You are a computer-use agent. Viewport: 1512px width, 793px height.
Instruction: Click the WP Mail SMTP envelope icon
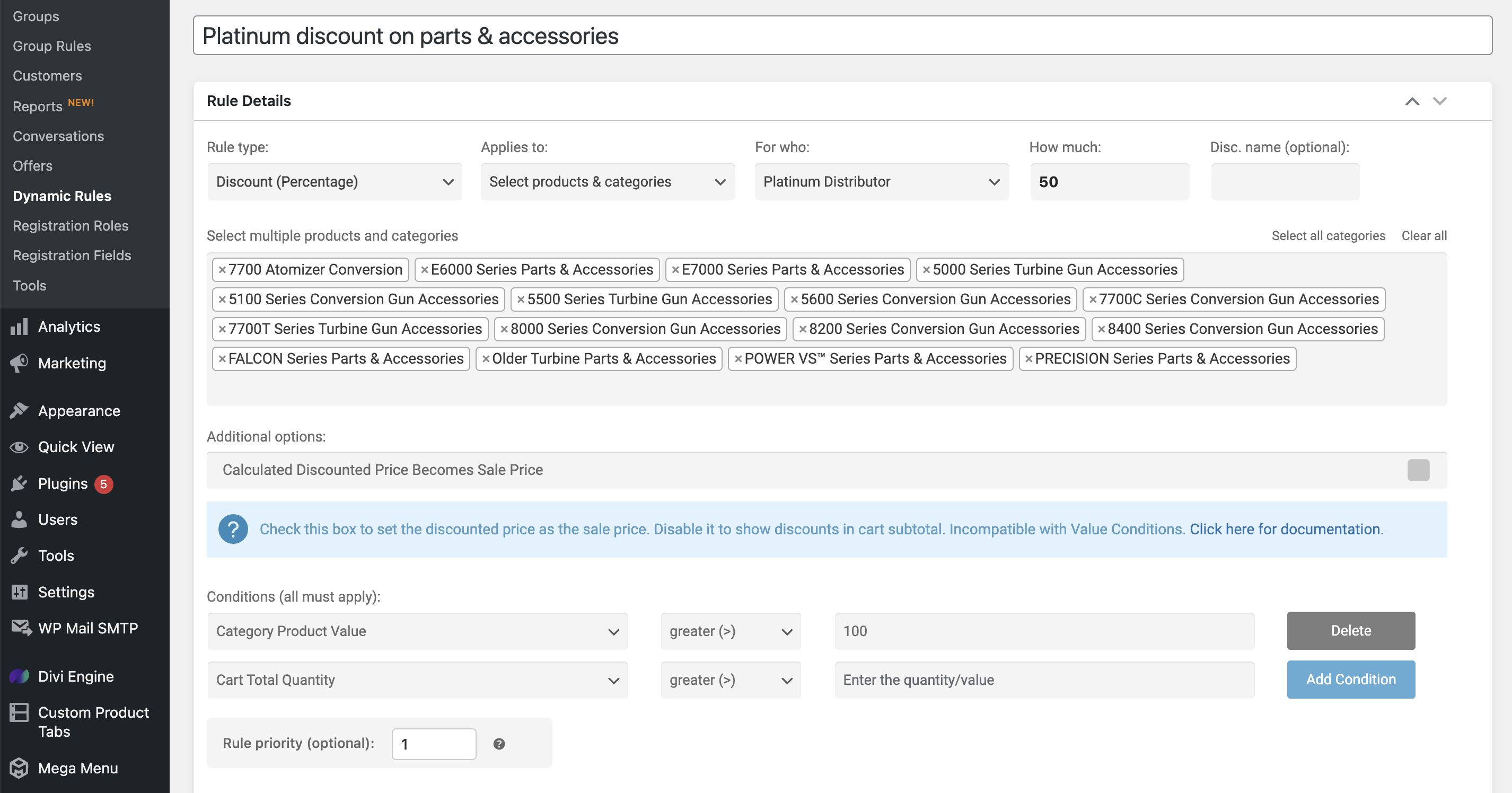(21, 628)
